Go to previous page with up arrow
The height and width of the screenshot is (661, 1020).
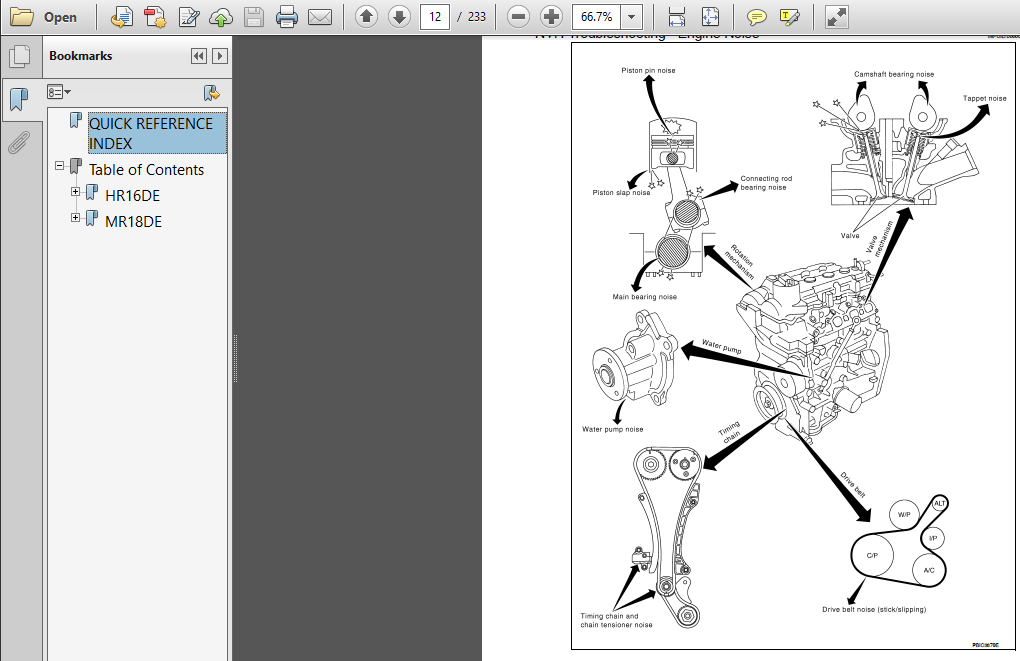(x=366, y=17)
